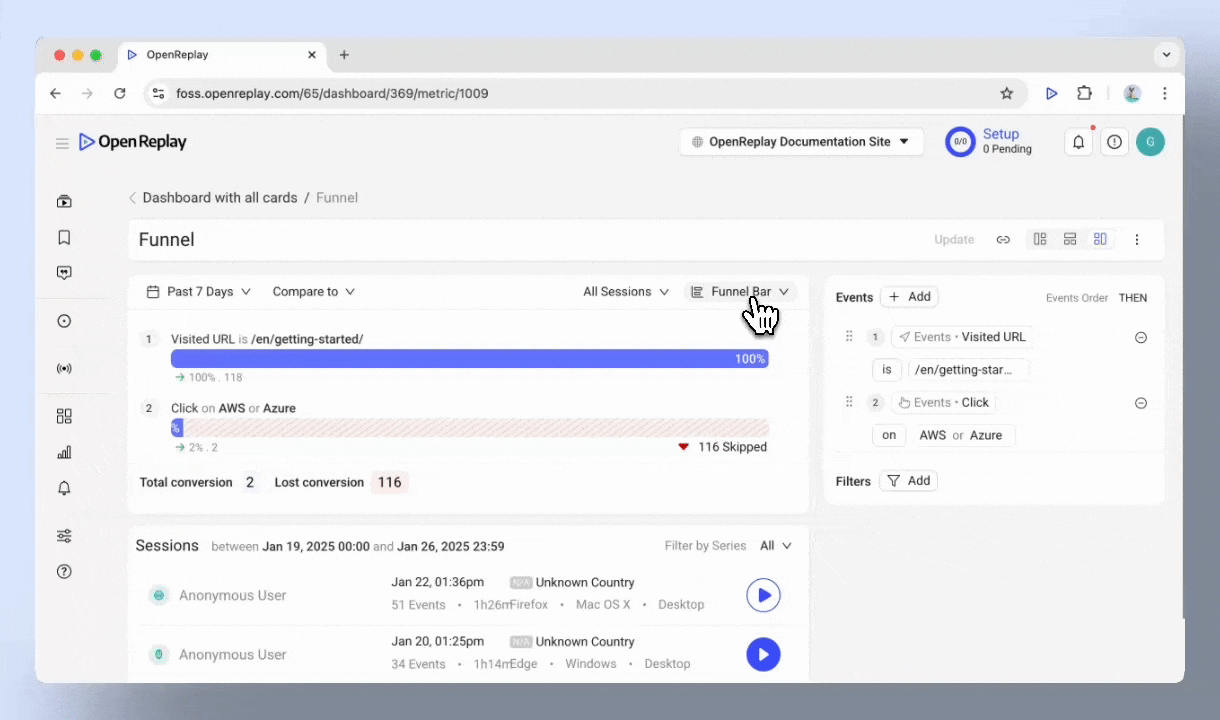Click the info exclamation icon in header
This screenshot has width=1220, height=720.
coord(1114,142)
